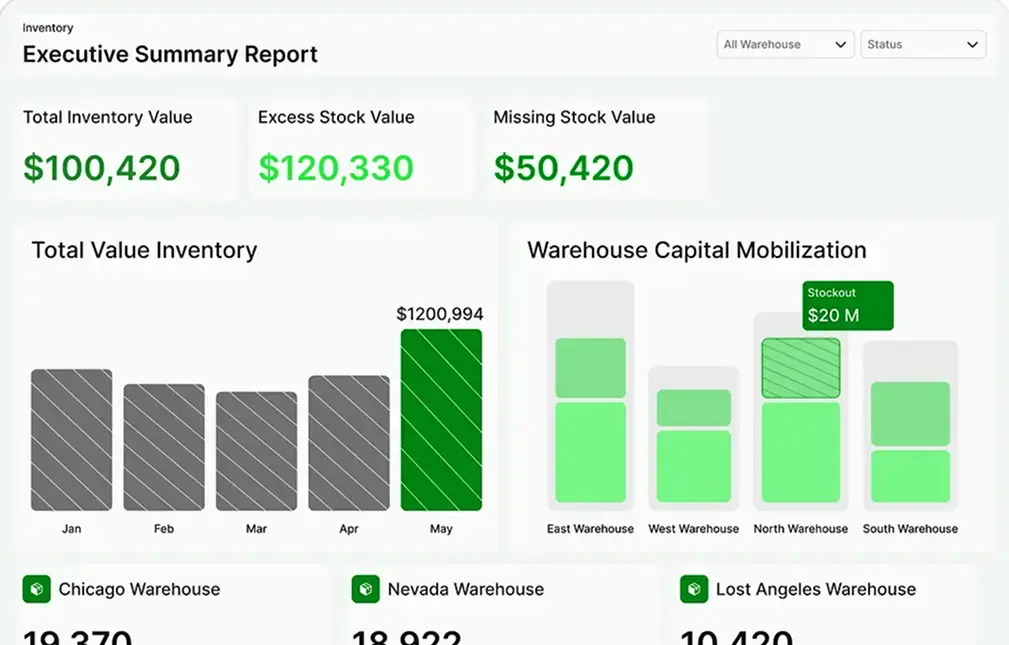Select the green May bar in chart

pos(441,420)
